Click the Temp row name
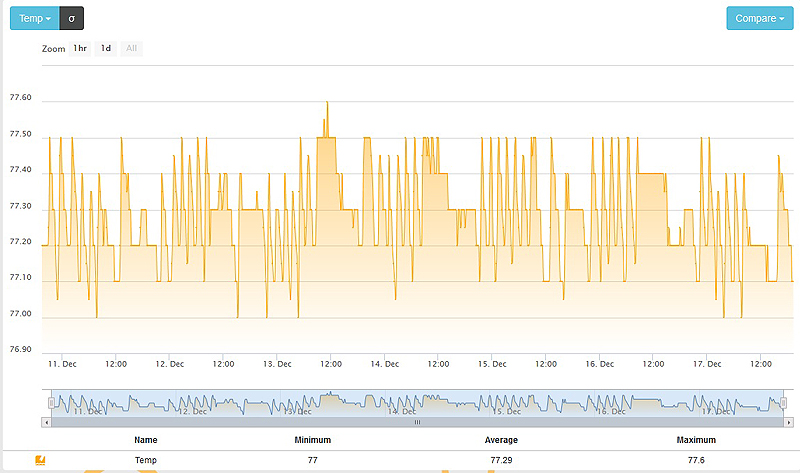 coord(145,460)
